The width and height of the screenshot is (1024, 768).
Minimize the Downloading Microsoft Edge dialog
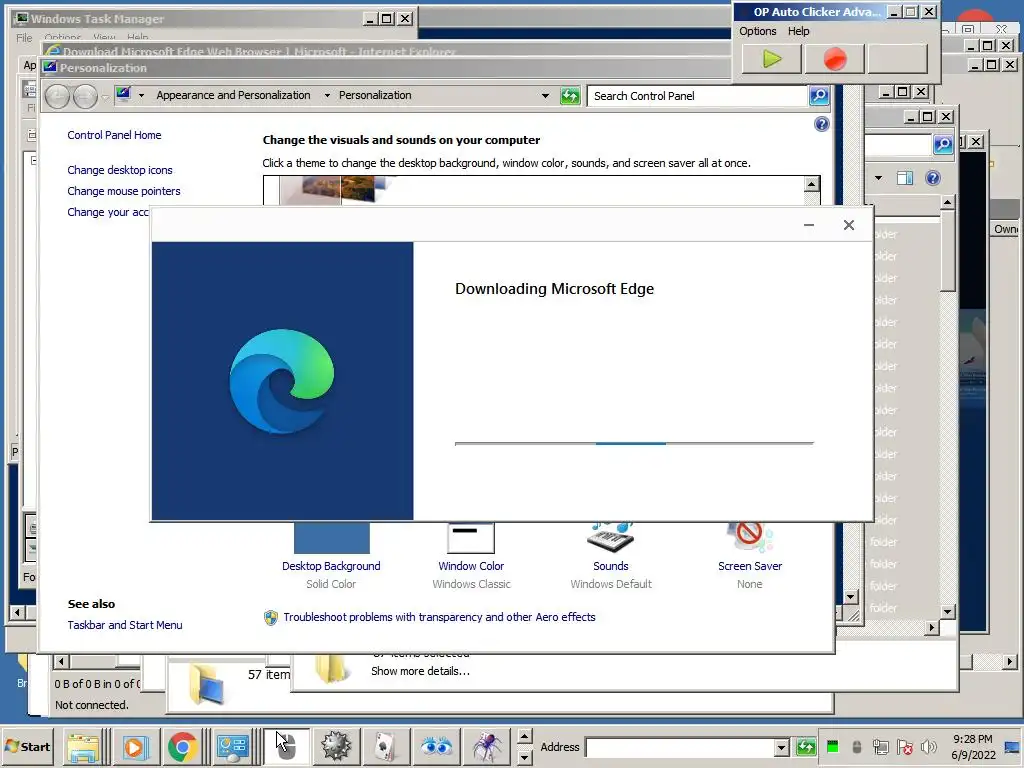(x=808, y=225)
